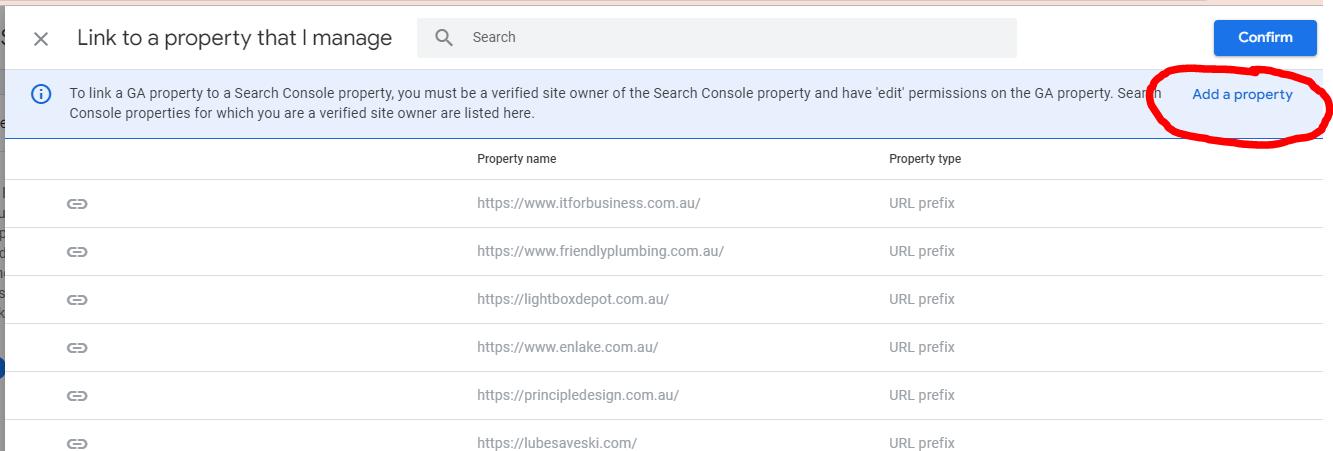Screen dimensions: 1333x451
Task: Click link icon for itforbusiness.com.au row
Action: click(77, 204)
